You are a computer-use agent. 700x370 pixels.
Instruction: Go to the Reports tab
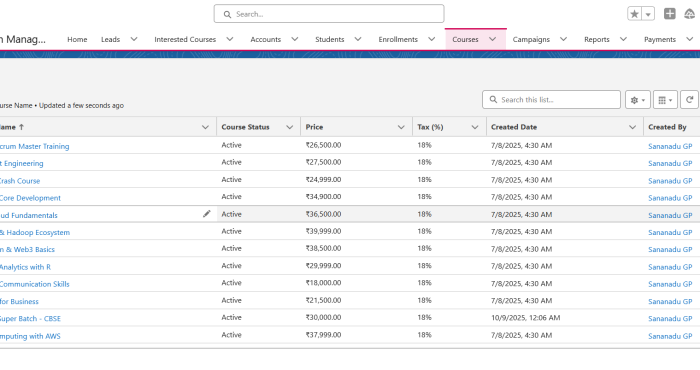pyautogui.click(x=596, y=39)
